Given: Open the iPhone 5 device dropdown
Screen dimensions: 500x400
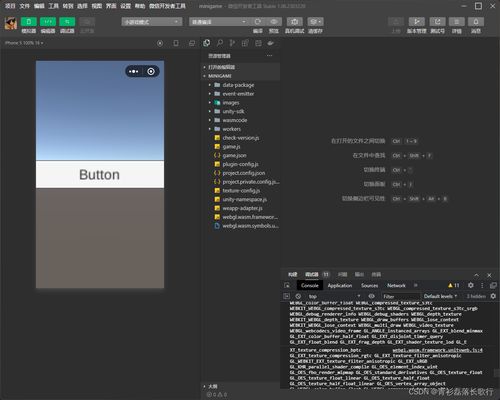Looking at the screenshot, I should pos(24,43).
